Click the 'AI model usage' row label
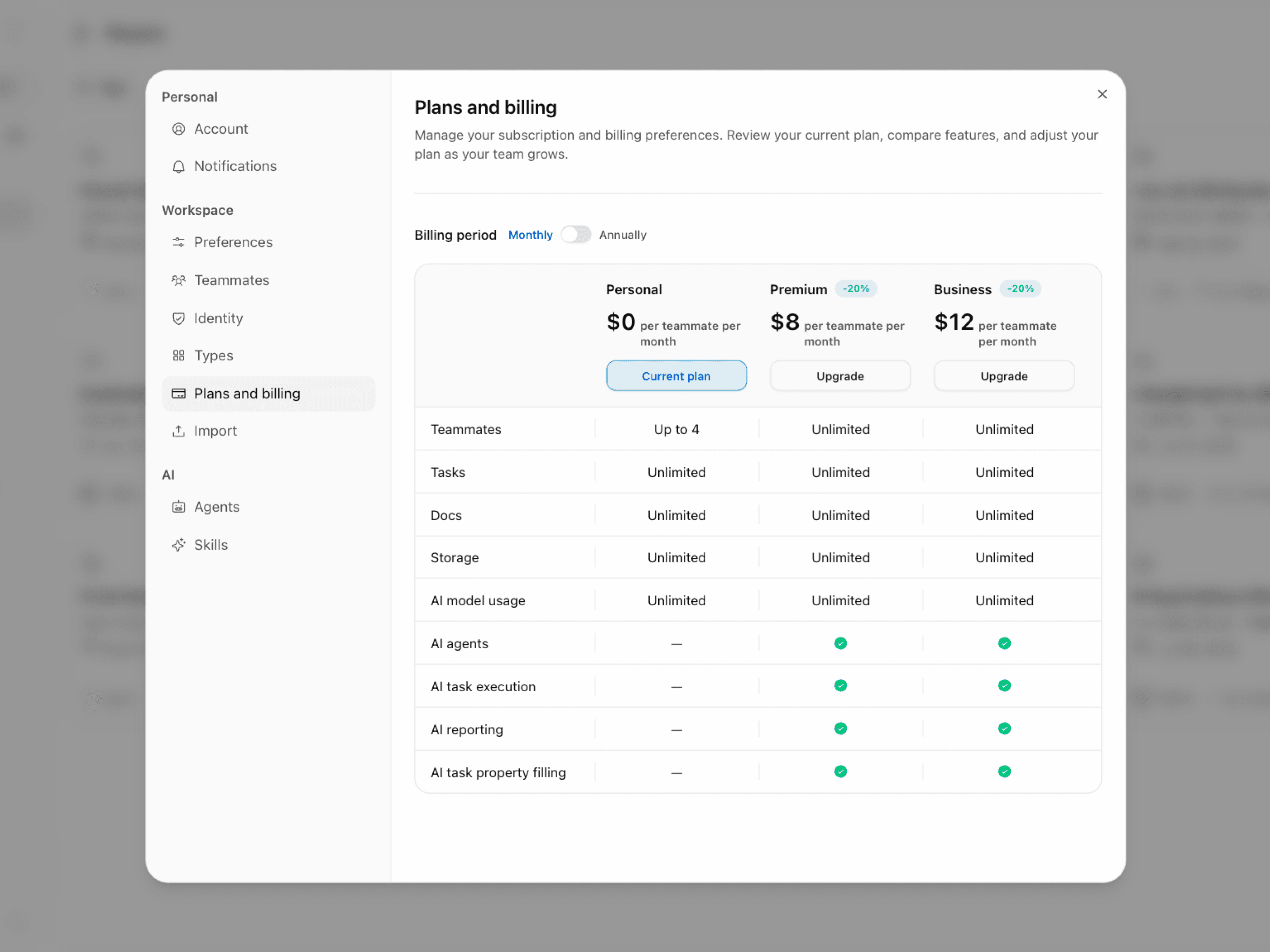 [477, 600]
